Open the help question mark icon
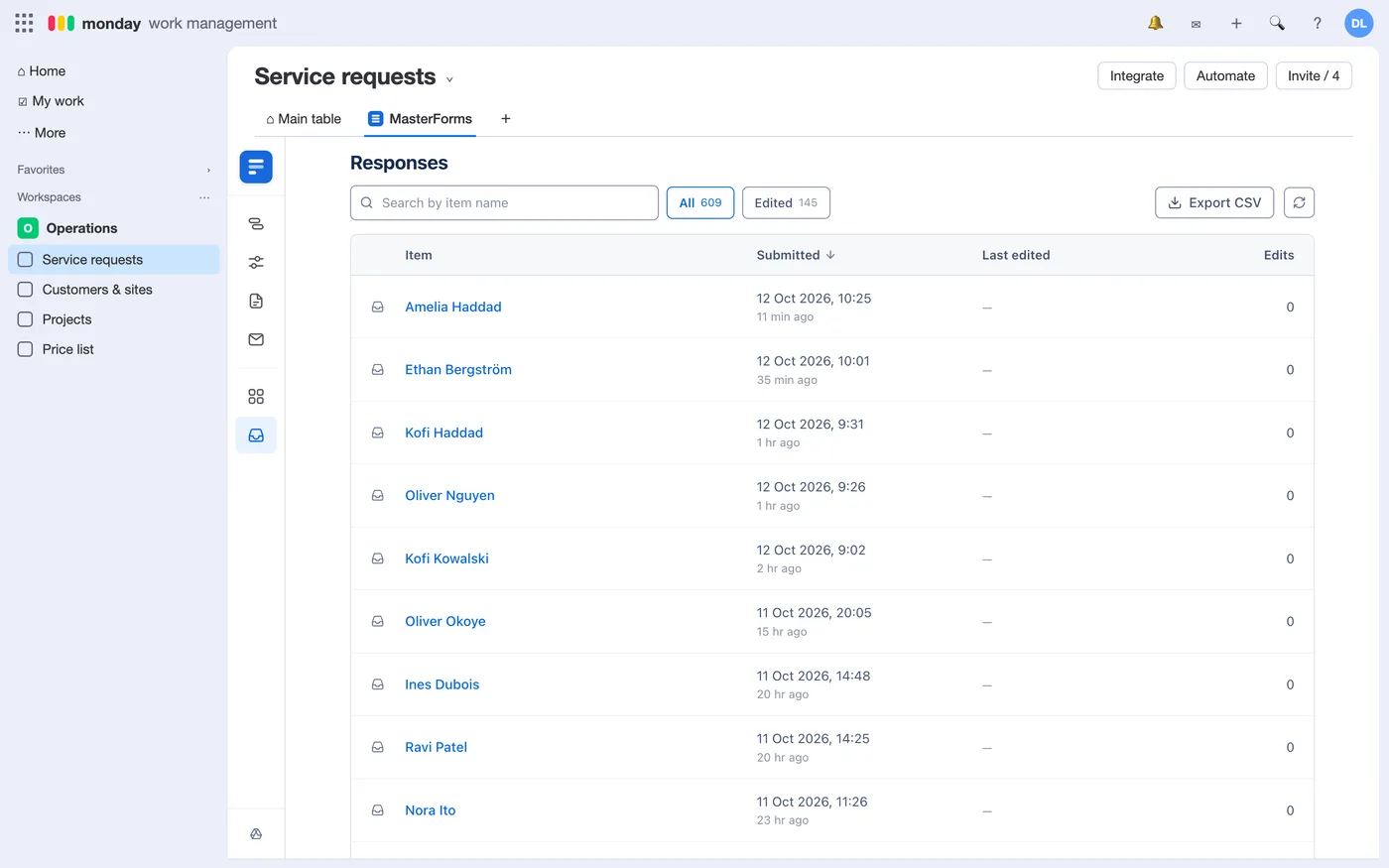The height and width of the screenshot is (868, 1389). [1318, 23]
